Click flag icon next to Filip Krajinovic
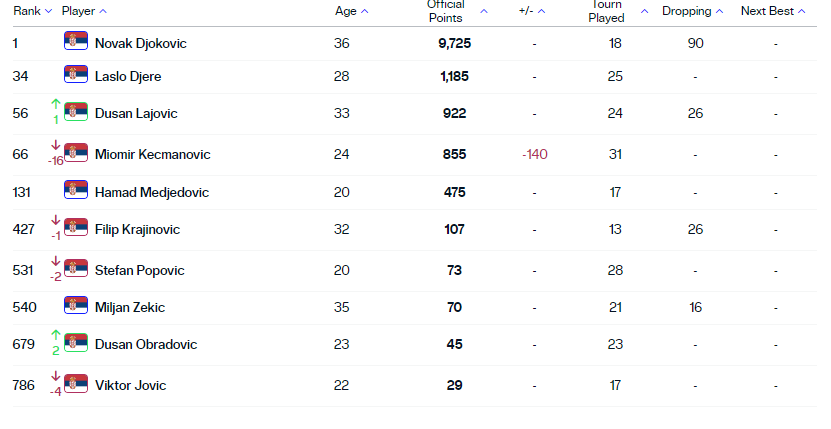 (x=76, y=229)
